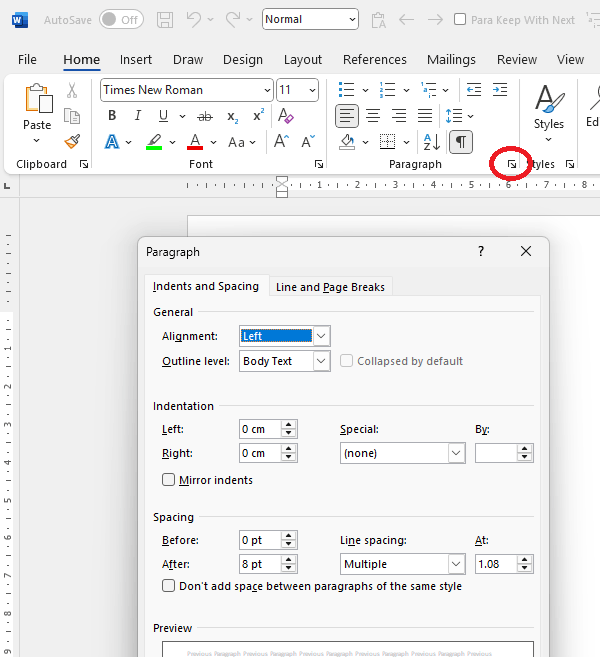Click the Left indentation field
This screenshot has height=660, width=600.
[260, 429]
